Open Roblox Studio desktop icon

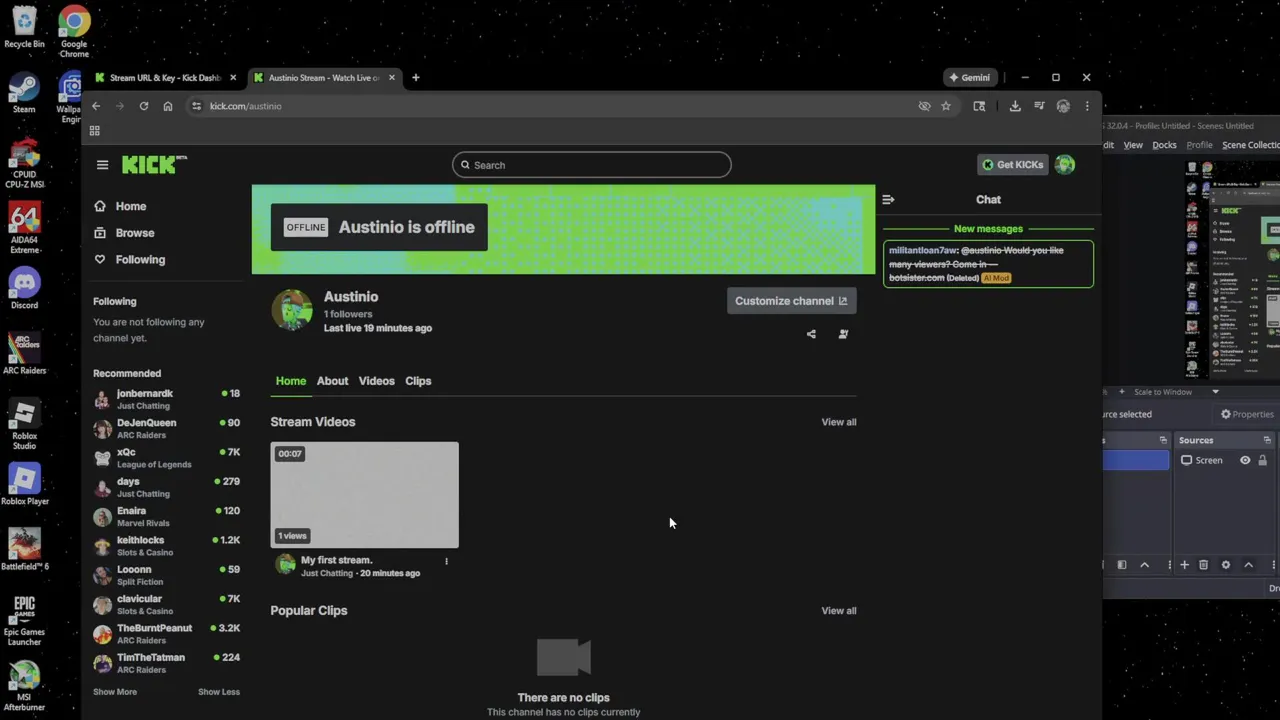point(24,424)
